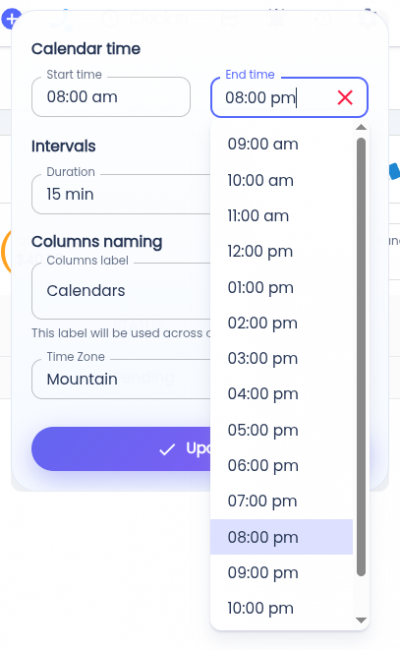Clear End time with red X icon
Viewport: 400px width, 650px height.
pos(345,98)
